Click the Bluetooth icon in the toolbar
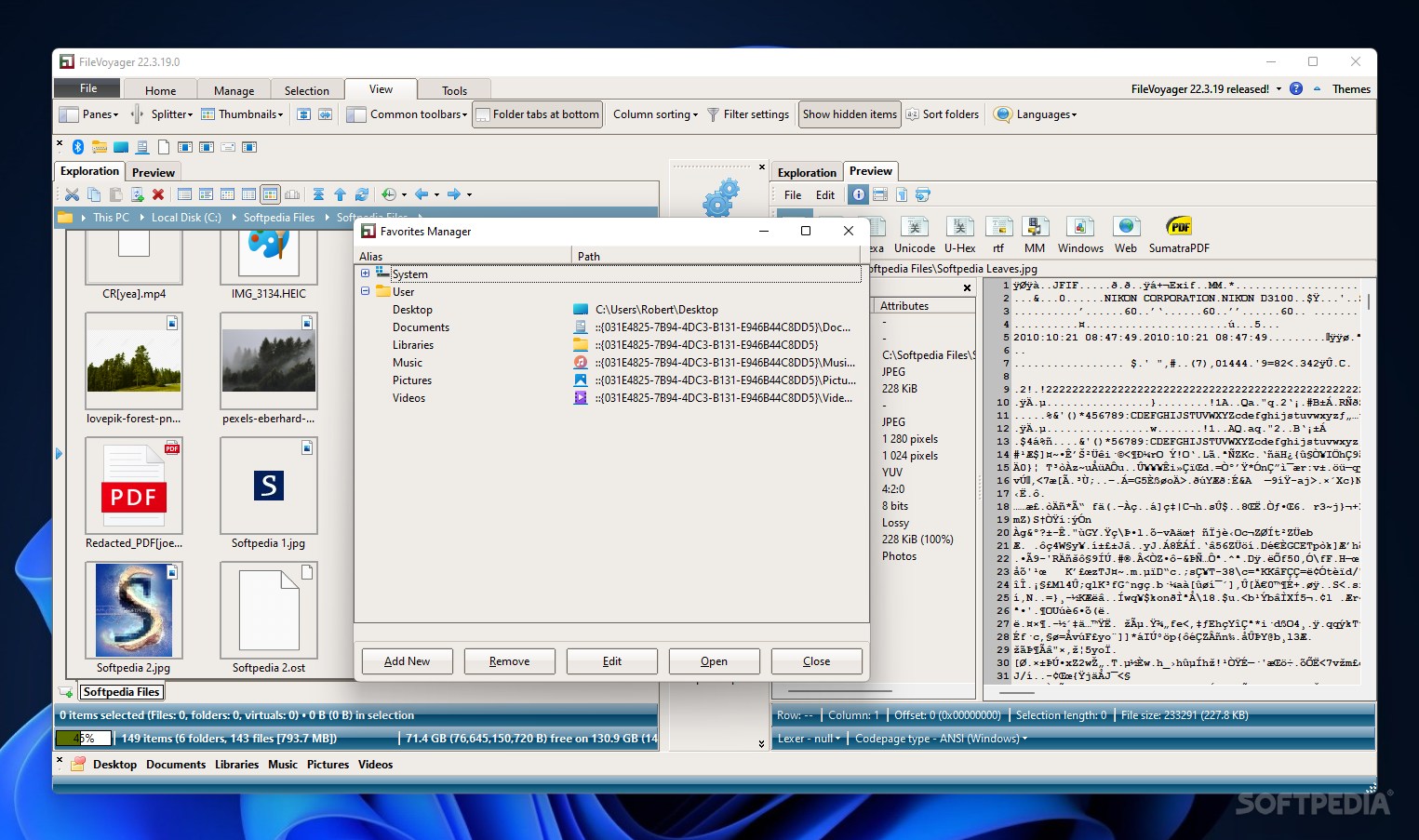This screenshot has width=1419, height=840. (x=78, y=147)
